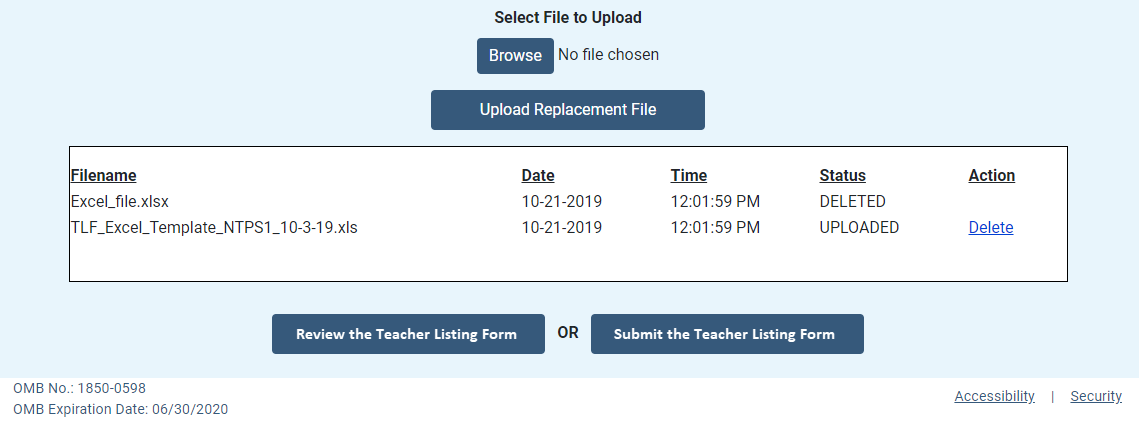Click the Action column header
Image resolution: width=1139 pixels, height=432 pixels.
click(991, 176)
